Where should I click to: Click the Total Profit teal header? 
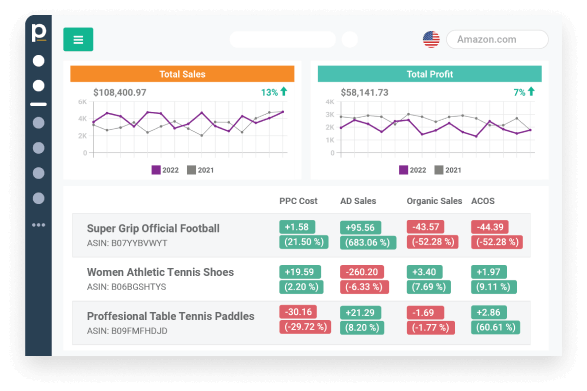[430, 74]
